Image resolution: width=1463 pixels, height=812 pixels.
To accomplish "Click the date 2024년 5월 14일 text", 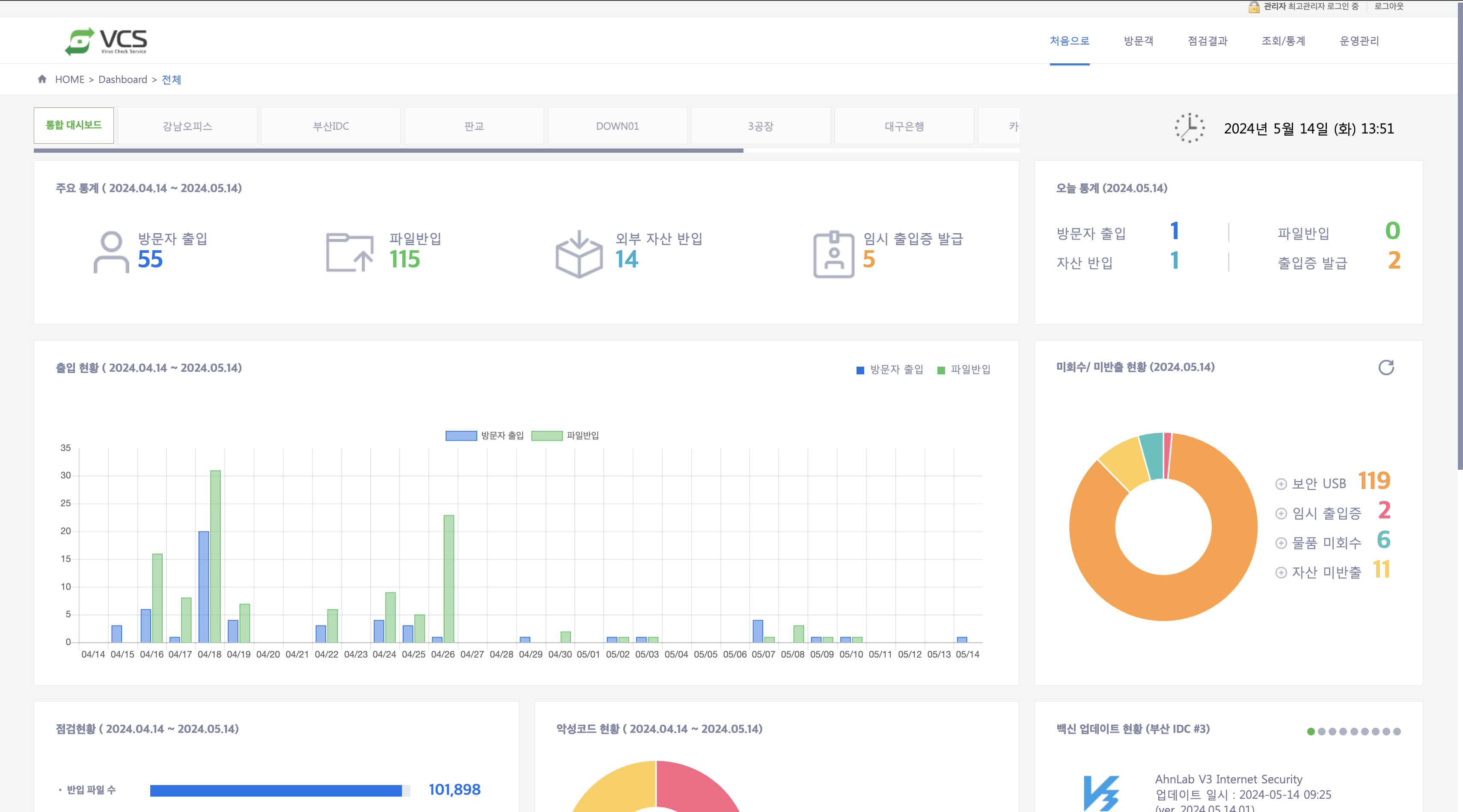I will click(1308, 129).
